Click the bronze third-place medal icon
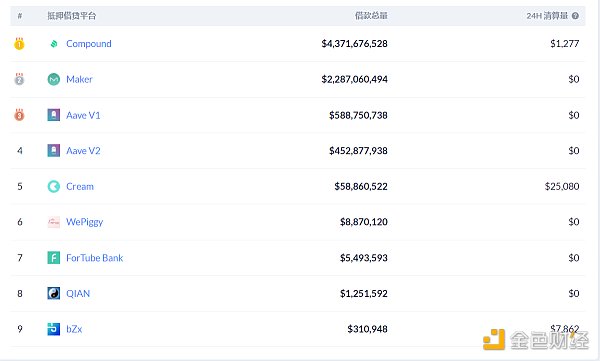 tap(19, 115)
